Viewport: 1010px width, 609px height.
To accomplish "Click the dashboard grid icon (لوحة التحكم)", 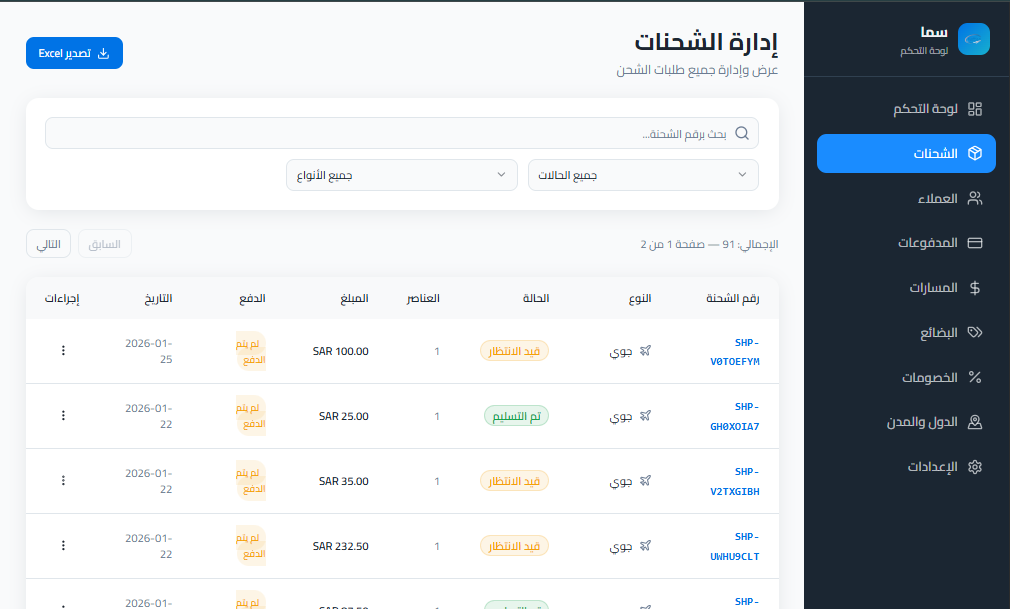I will click(976, 109).
